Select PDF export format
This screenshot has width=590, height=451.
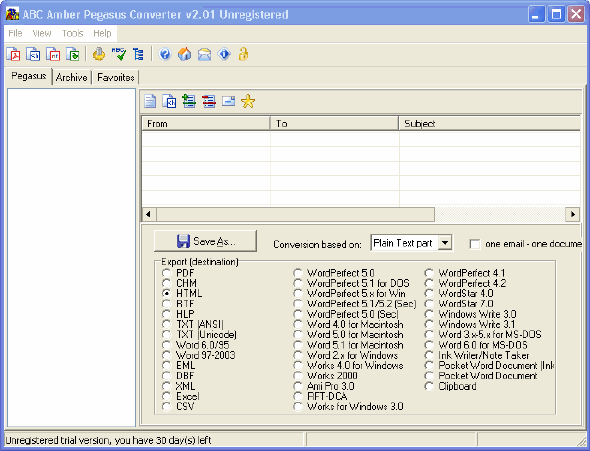pyautogui.click(x=166, y=273)
